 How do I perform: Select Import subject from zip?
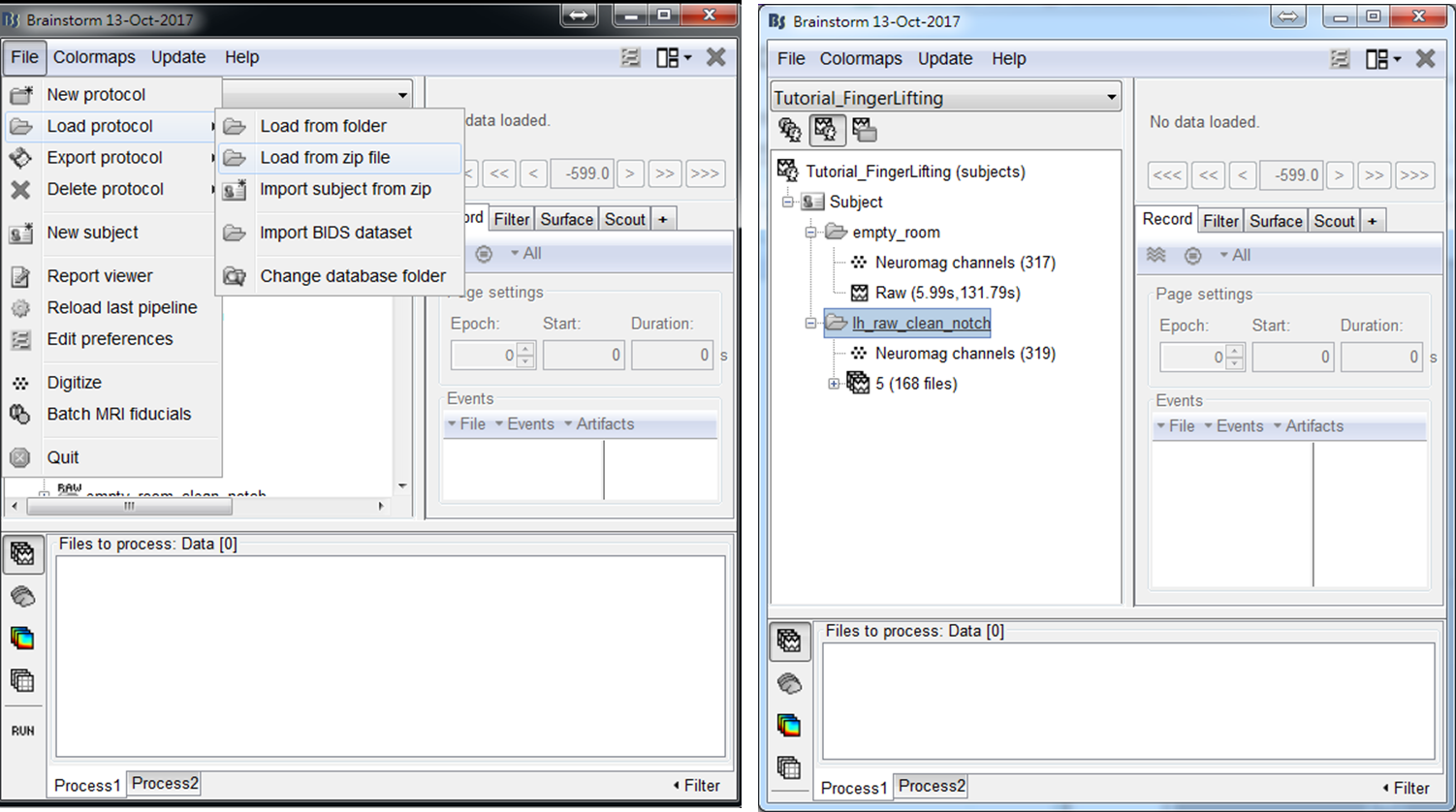339,189
